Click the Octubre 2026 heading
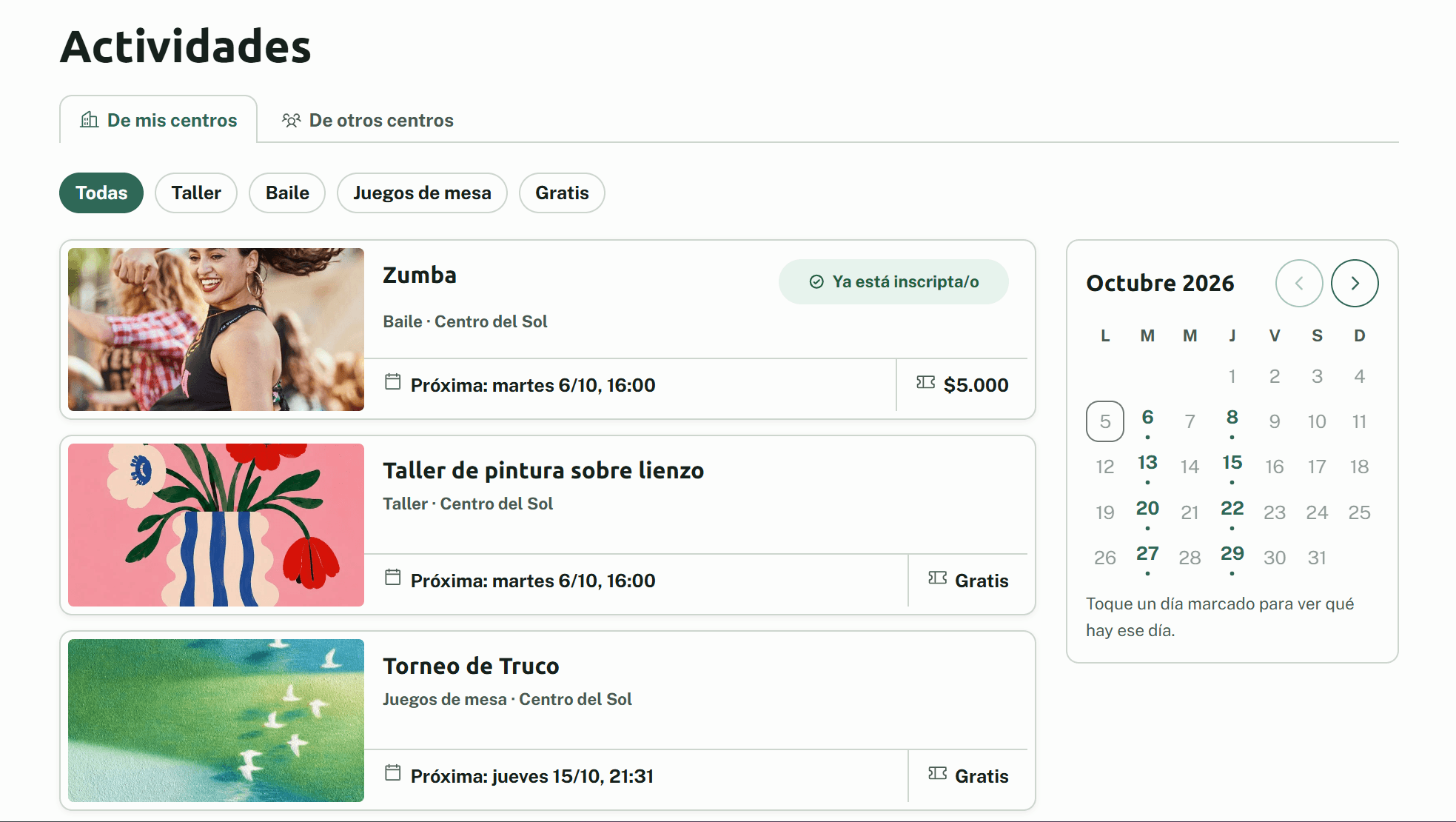 [1160, 283]
